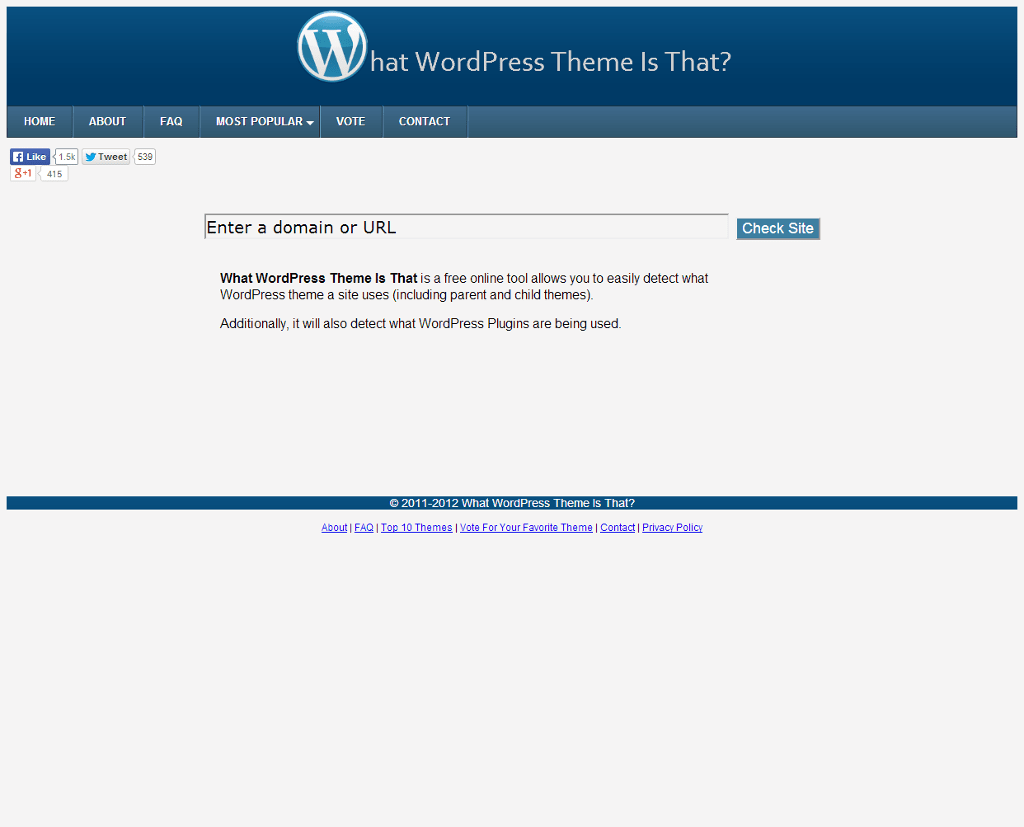Click the Google +1 button

[21, 173]
